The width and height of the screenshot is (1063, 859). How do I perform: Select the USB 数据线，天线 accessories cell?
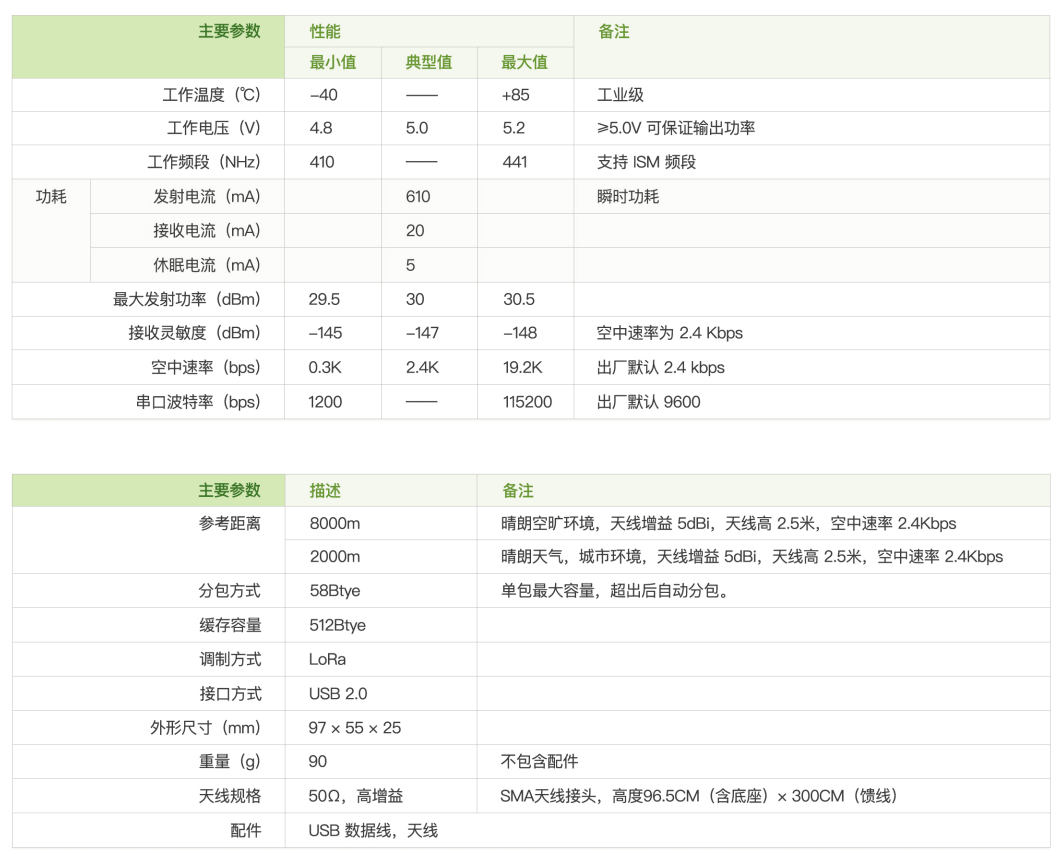(x=373, y=831)
